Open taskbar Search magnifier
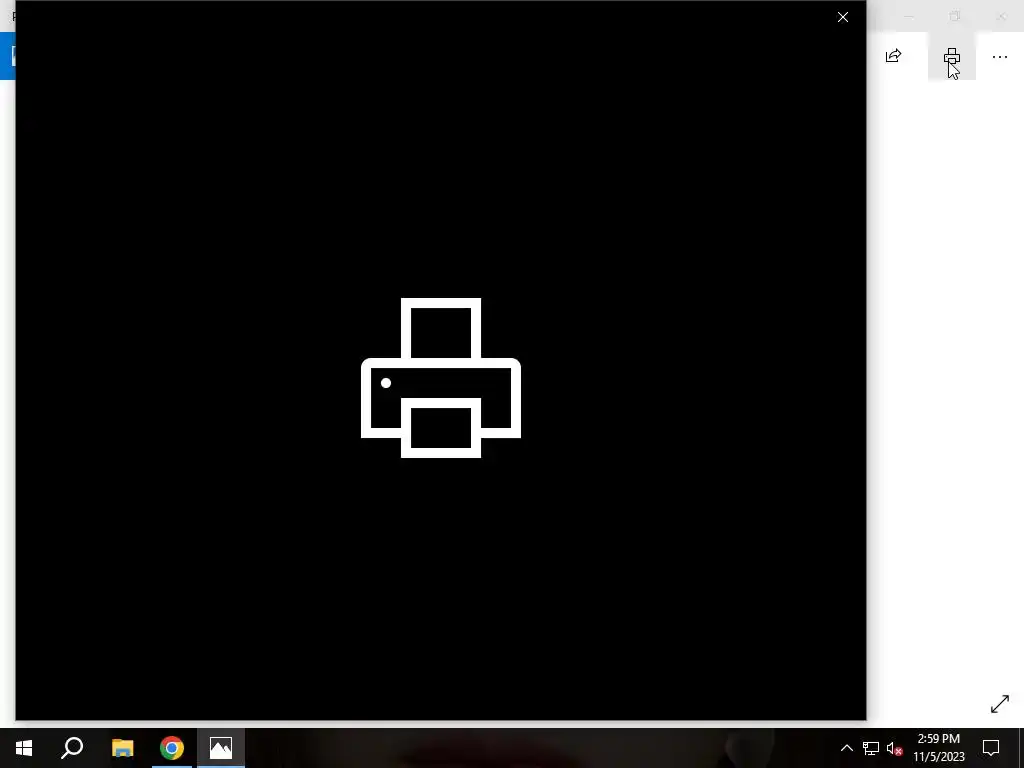1024x768 pixels. (x=72, y=748)
